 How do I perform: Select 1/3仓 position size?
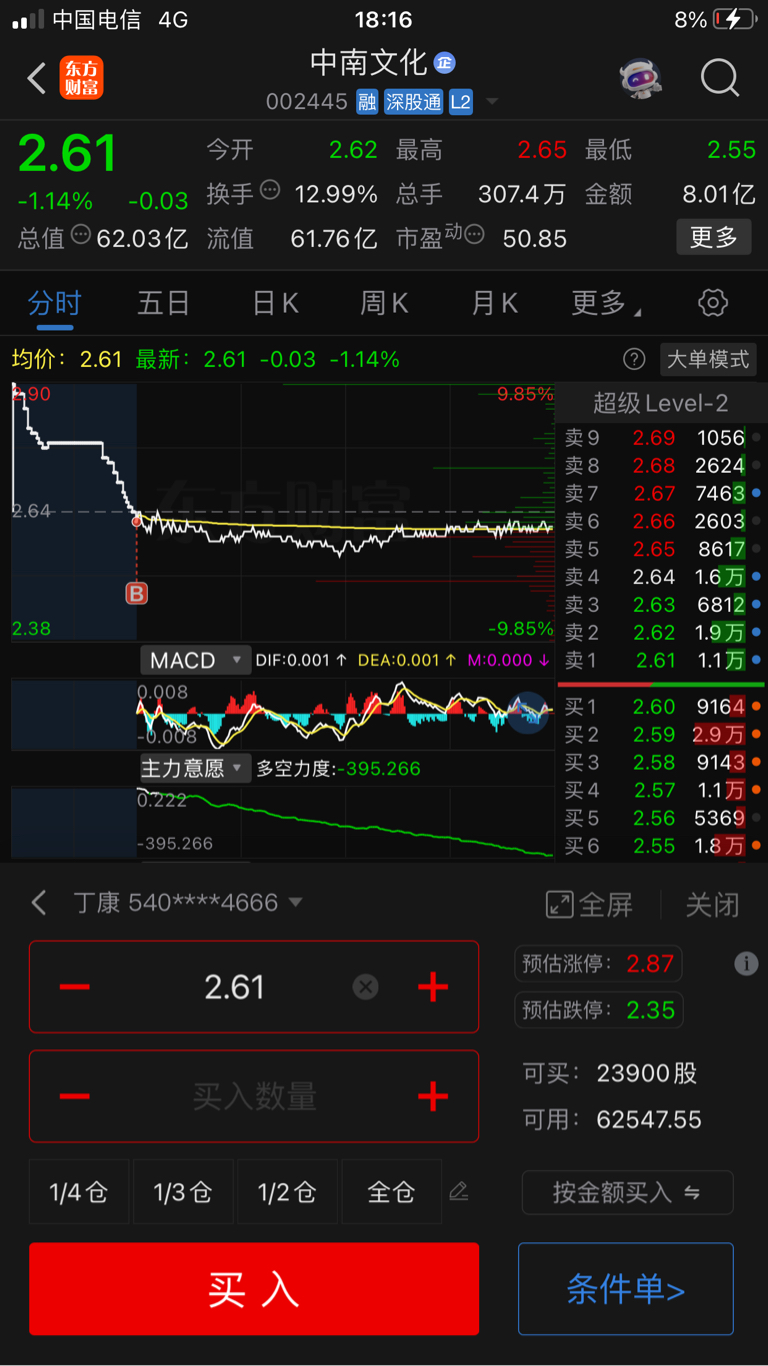[183, 1192]
